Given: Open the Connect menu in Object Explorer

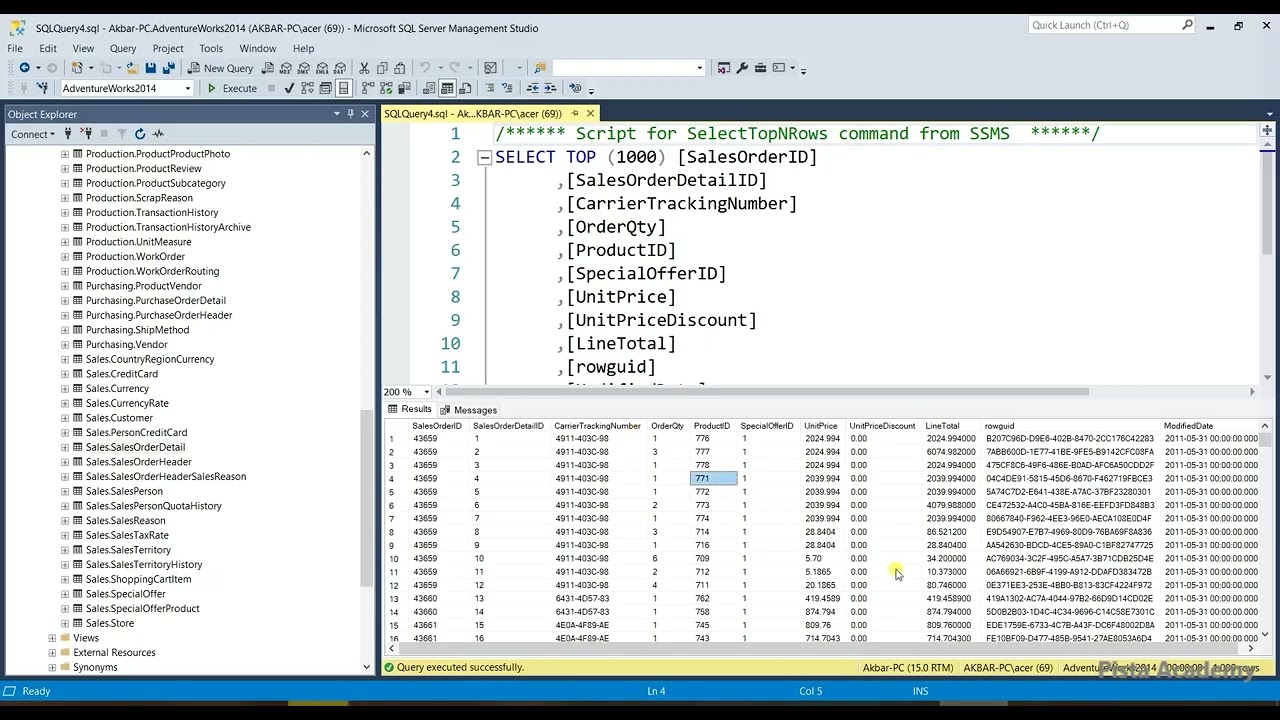Looking at the screenshot, I should pos(32,134).
